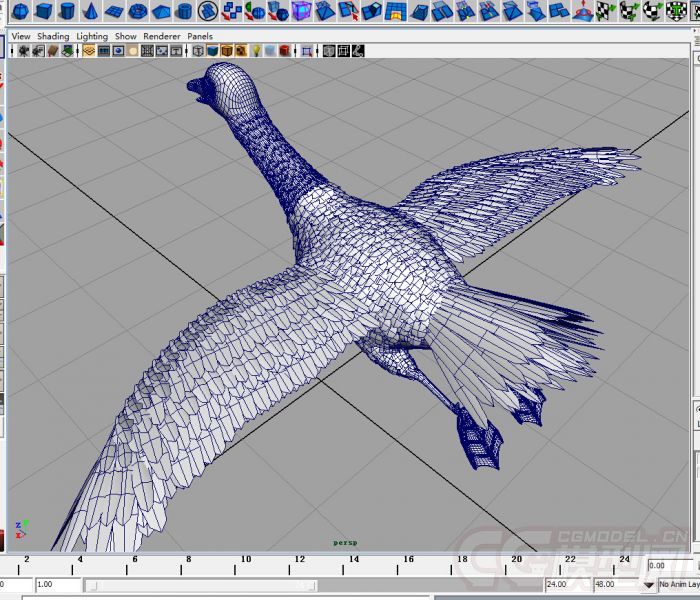This screenshot has width=700, height=600.
Task: Open the Shading panel menu
Action: [x=53, y=36]
